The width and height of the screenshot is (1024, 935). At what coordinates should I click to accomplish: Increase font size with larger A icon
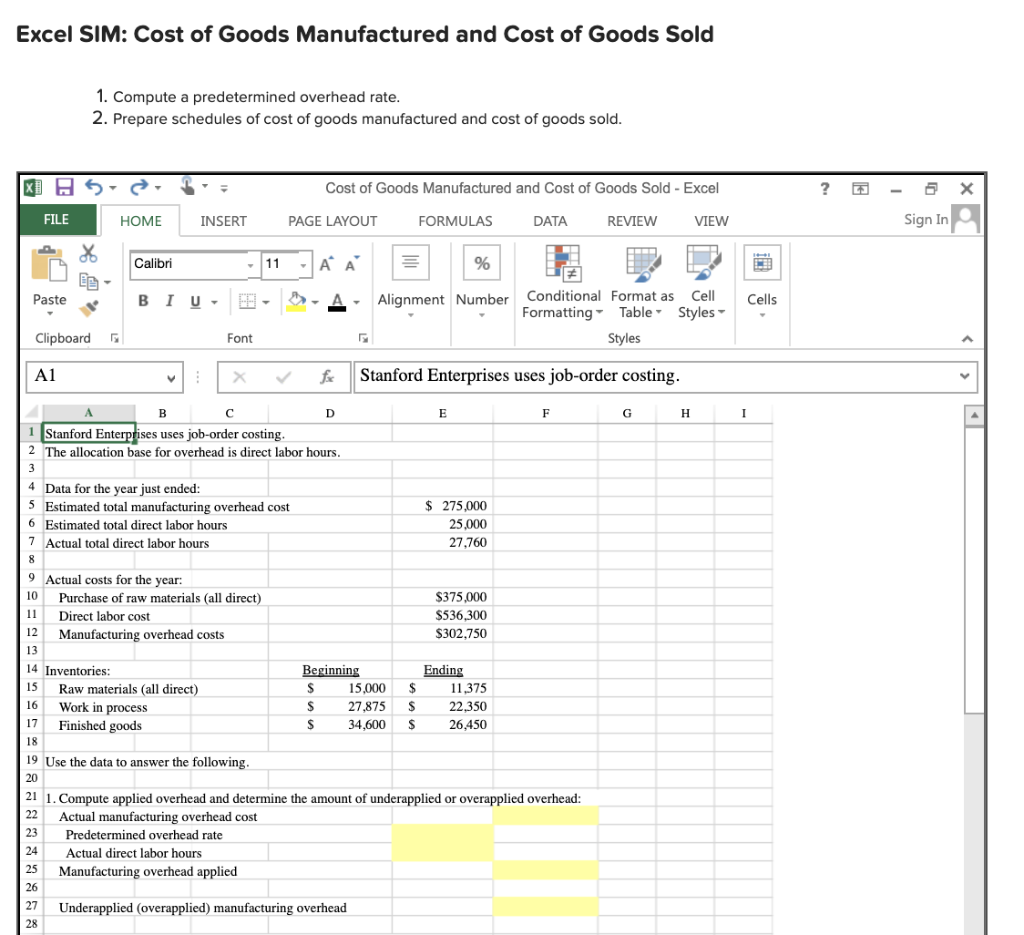coord(326,264)
